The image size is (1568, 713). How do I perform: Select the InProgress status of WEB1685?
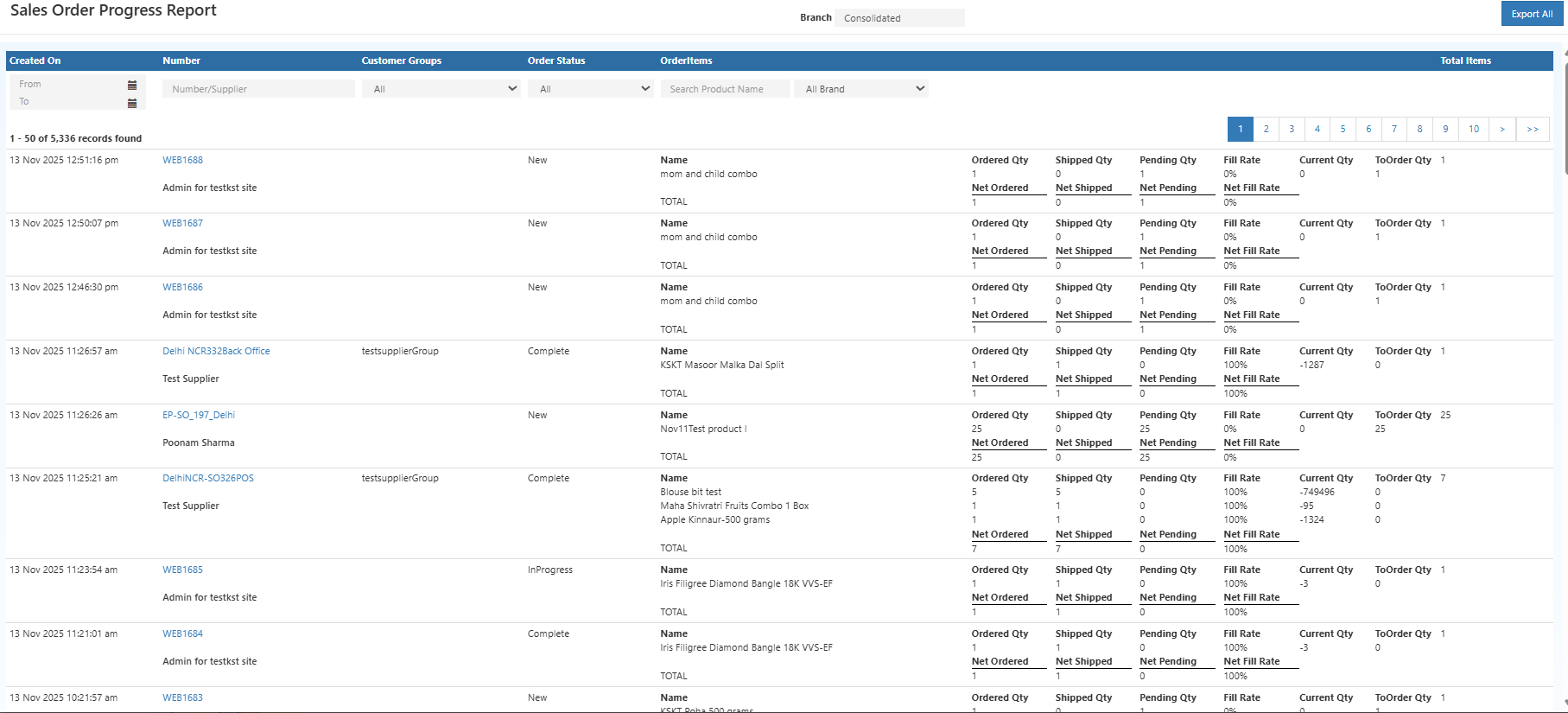coord(550,570)
